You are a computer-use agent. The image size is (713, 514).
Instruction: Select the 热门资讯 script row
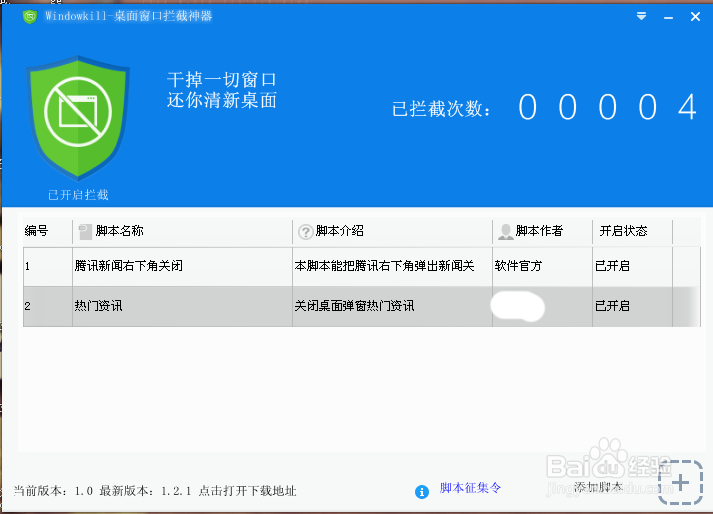pyautogui.click(x=362, y=306)
